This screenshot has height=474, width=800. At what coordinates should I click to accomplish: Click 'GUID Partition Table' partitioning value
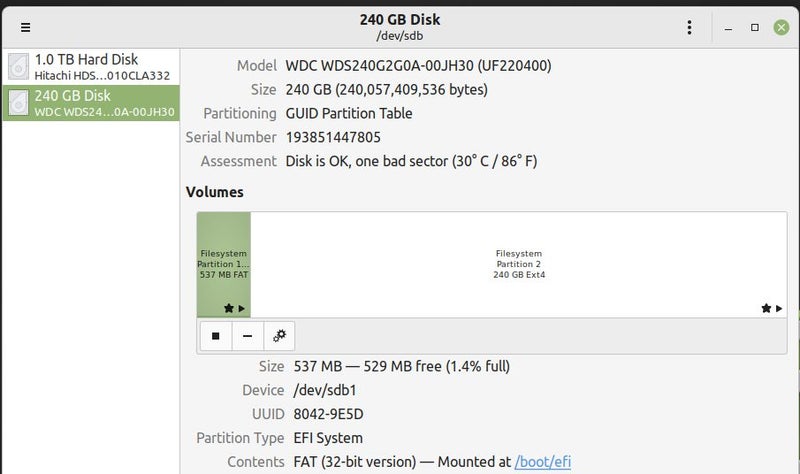pos(349,113)
